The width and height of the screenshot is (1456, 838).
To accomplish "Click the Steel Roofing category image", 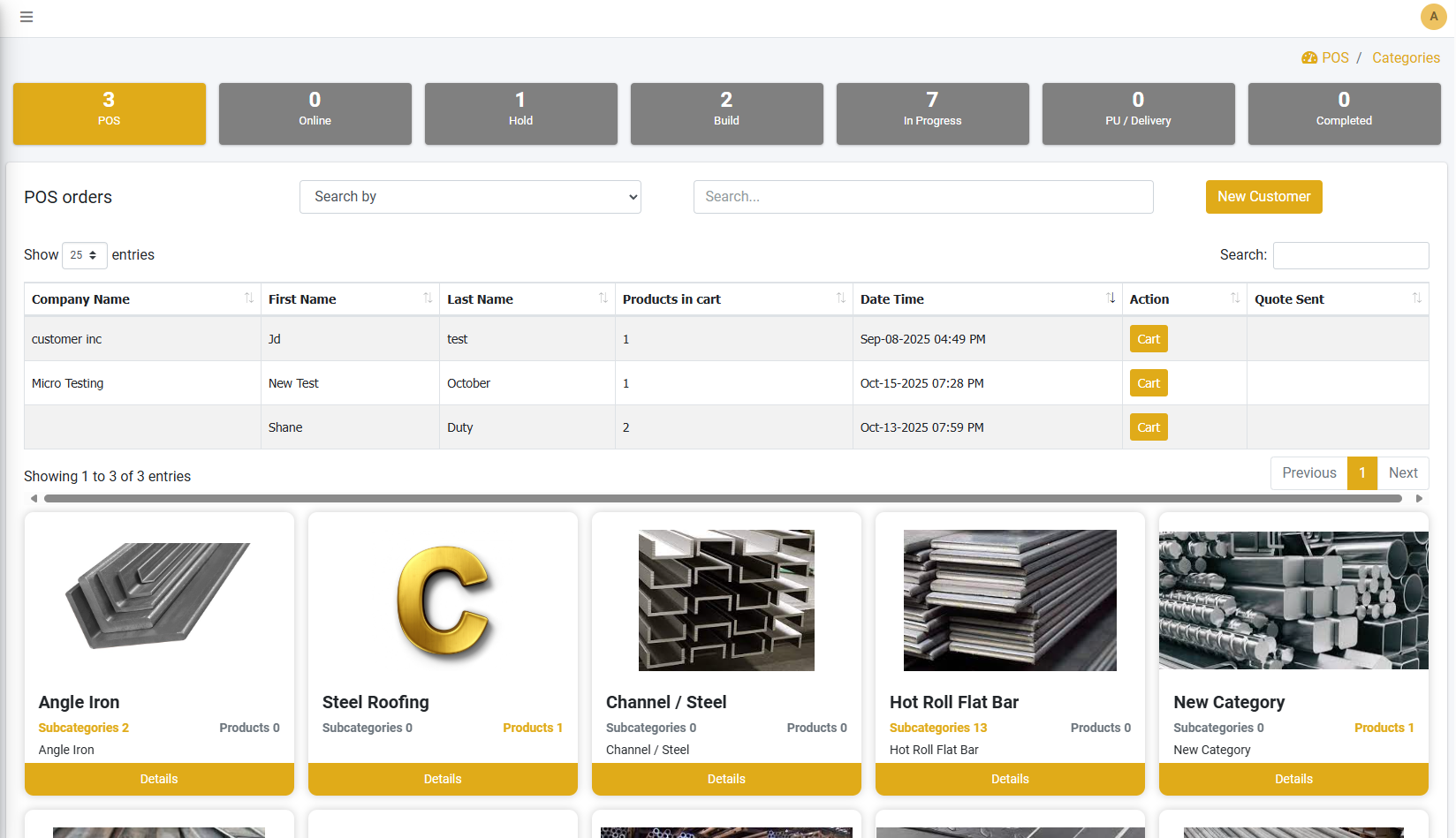I will 443,600.
